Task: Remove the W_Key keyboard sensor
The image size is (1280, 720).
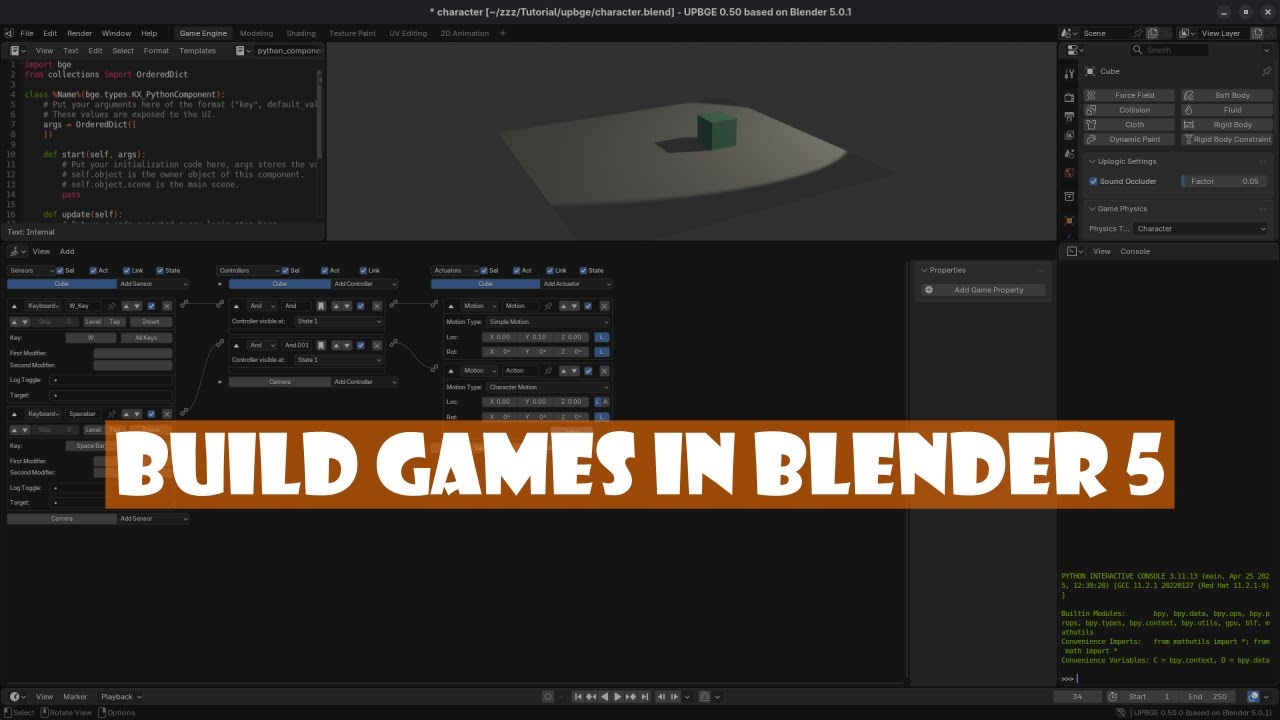Action: point(167,306)
